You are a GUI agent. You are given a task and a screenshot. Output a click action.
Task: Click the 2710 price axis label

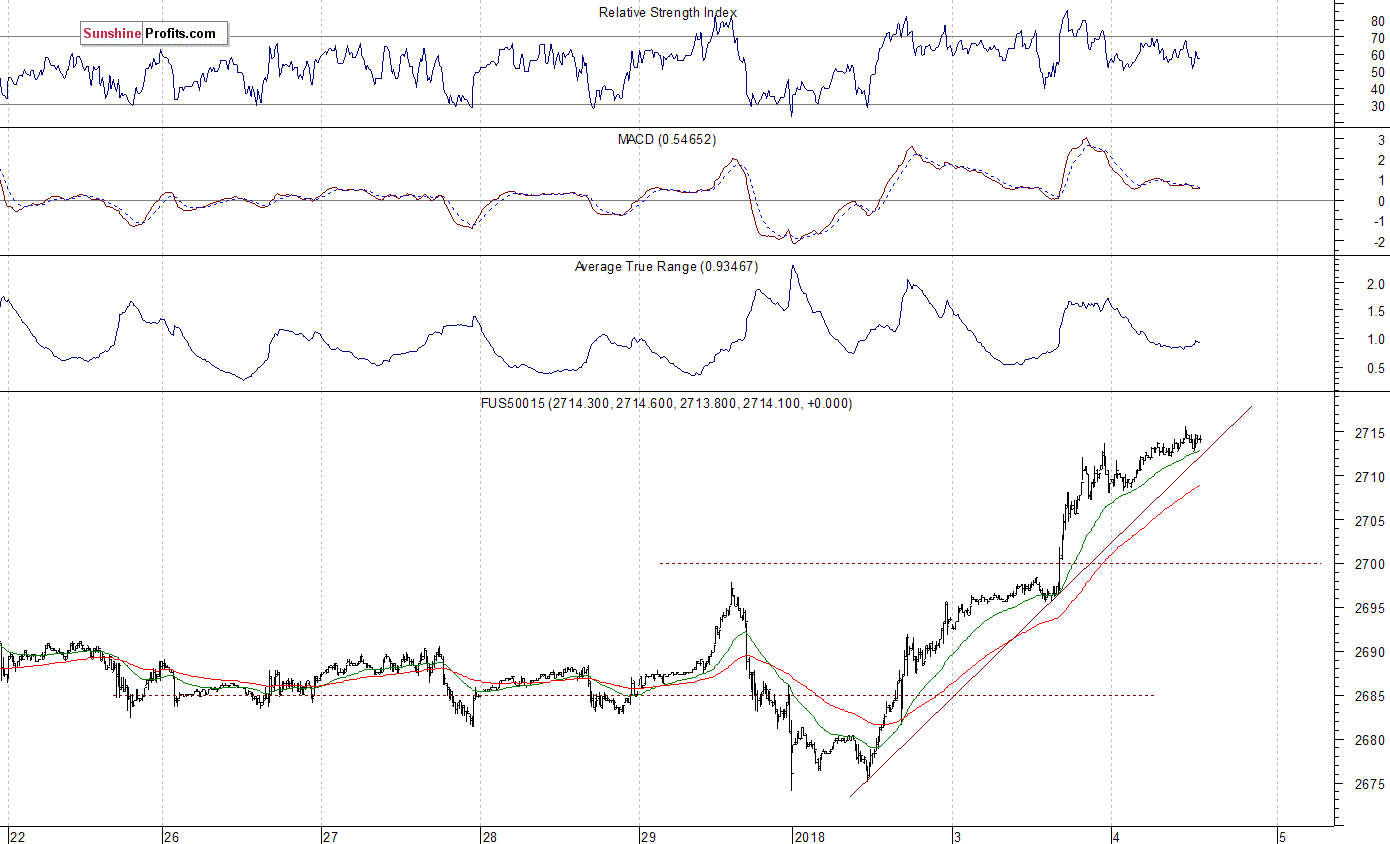pos(1371,478)
